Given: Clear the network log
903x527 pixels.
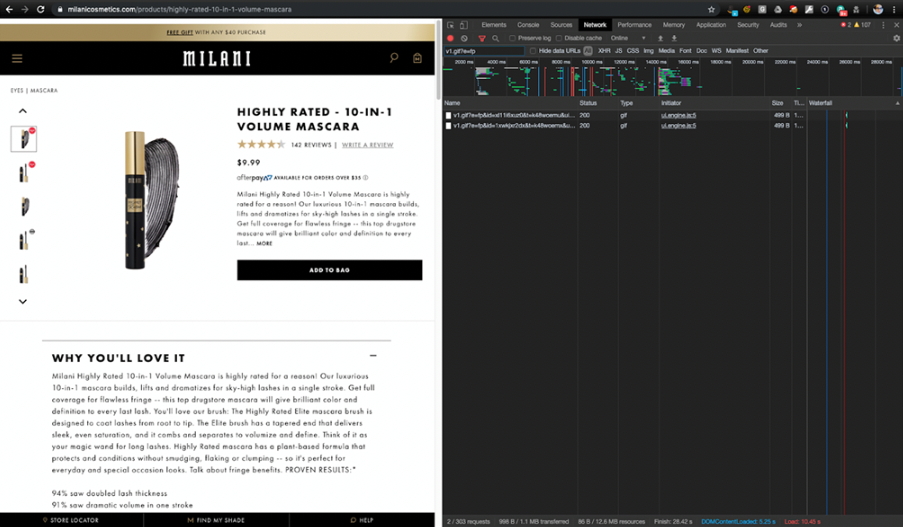Looking at the screenshot, I should pyautogui.click(x=464, y=38).
